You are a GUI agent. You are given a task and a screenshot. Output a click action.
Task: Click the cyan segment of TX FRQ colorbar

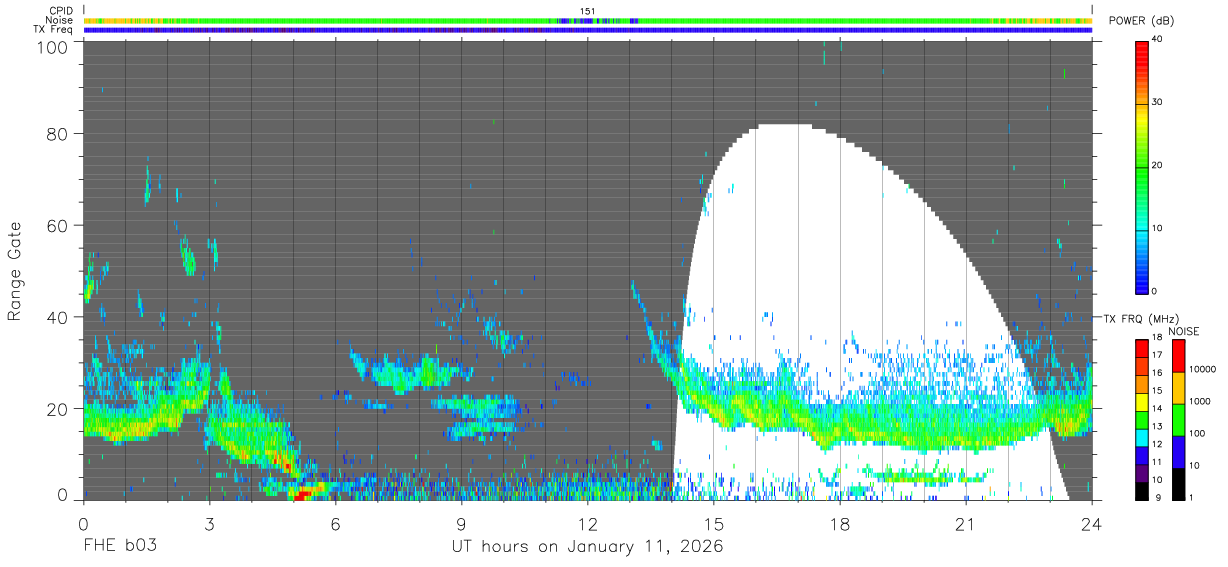click(1141, 436)
